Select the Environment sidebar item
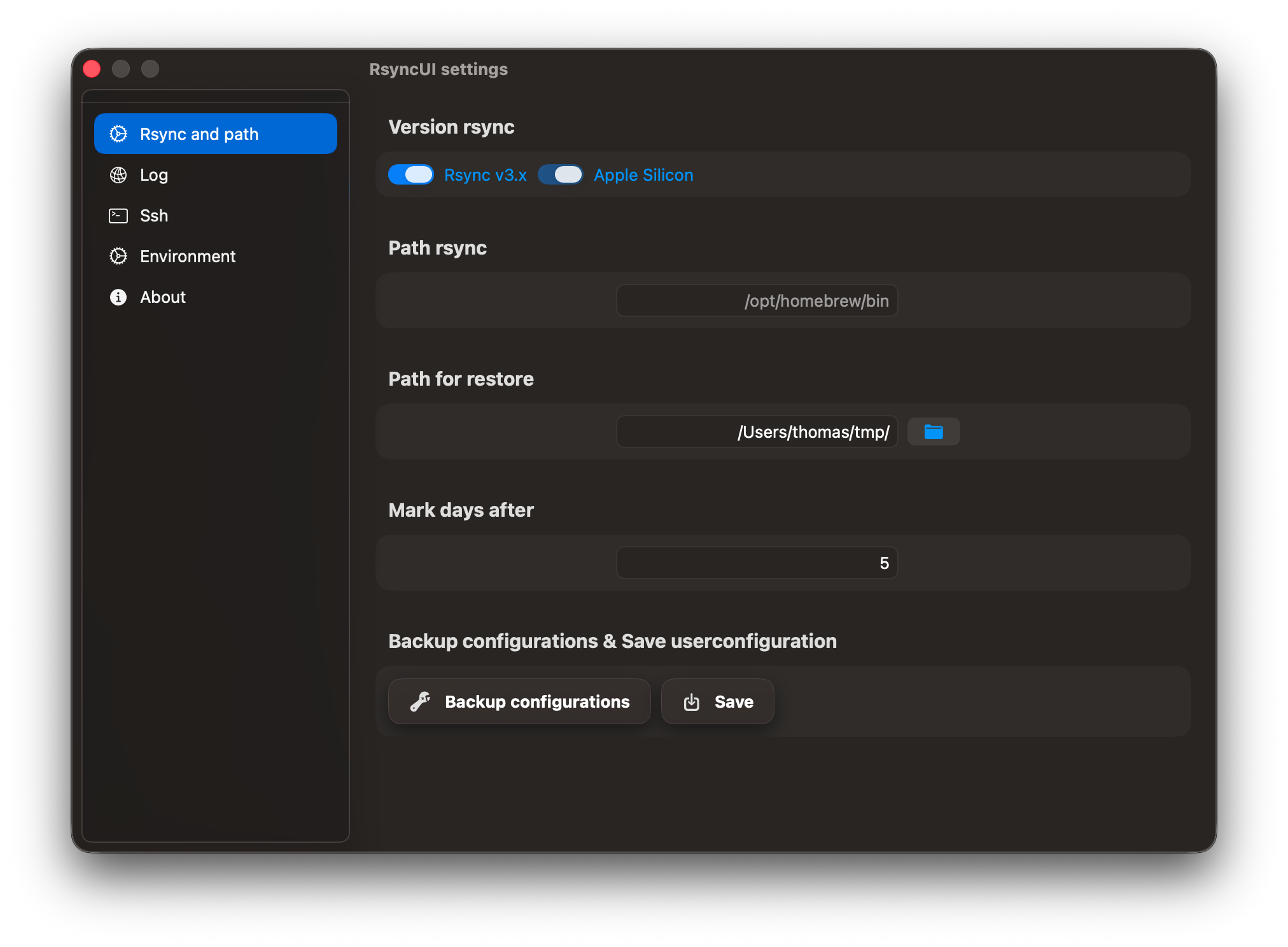This screenshot has height=947, width=1288. pyautogui.click(x=188, y=256)
